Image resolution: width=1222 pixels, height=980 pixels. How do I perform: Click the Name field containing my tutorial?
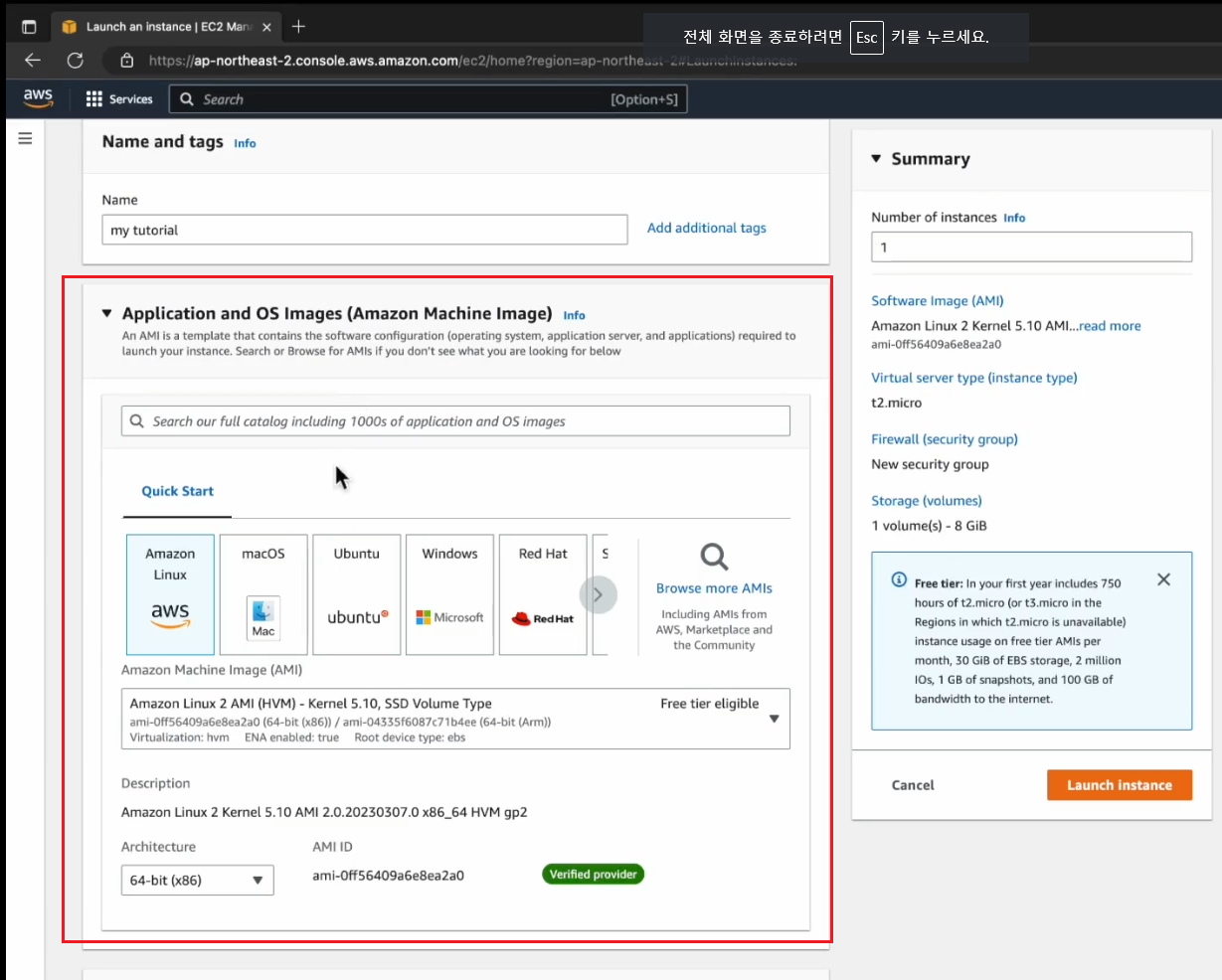click(x=365, y=230)
